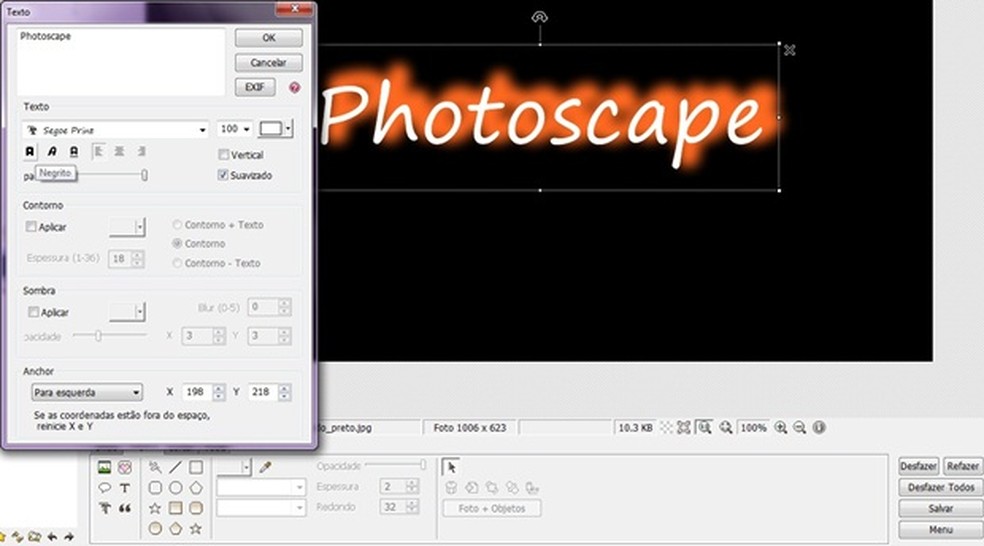Select the arrow pointer tool
Screen dimensions: 984x546
tap(451, 467)
